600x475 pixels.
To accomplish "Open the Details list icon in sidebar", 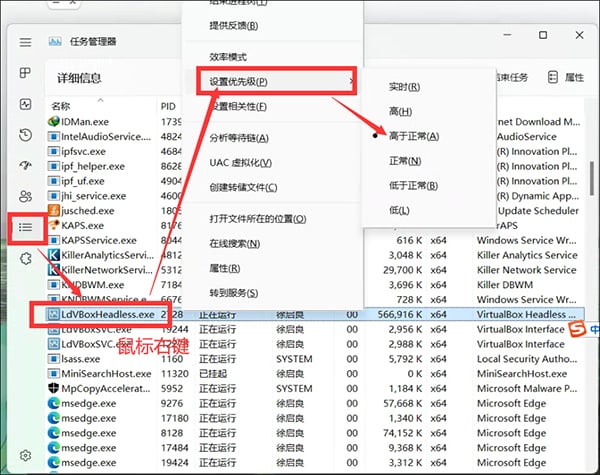I will pyautogui.click(x=25, y=227).
